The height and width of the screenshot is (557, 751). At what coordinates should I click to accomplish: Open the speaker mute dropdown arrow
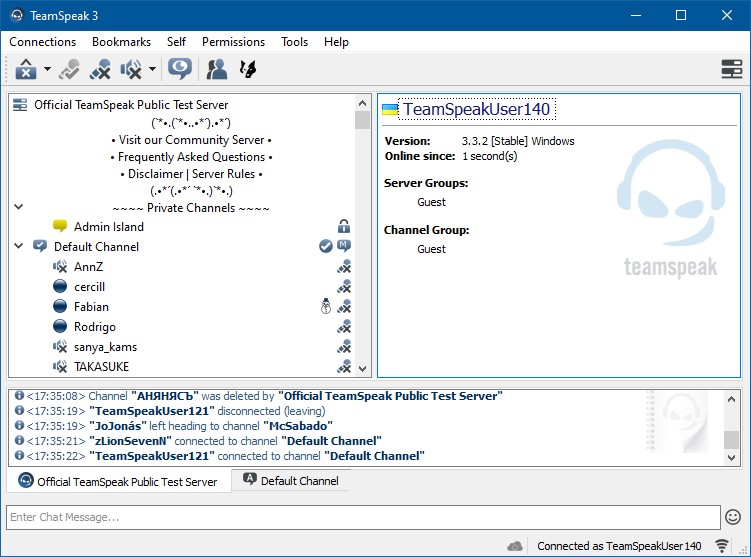[152, 69]
